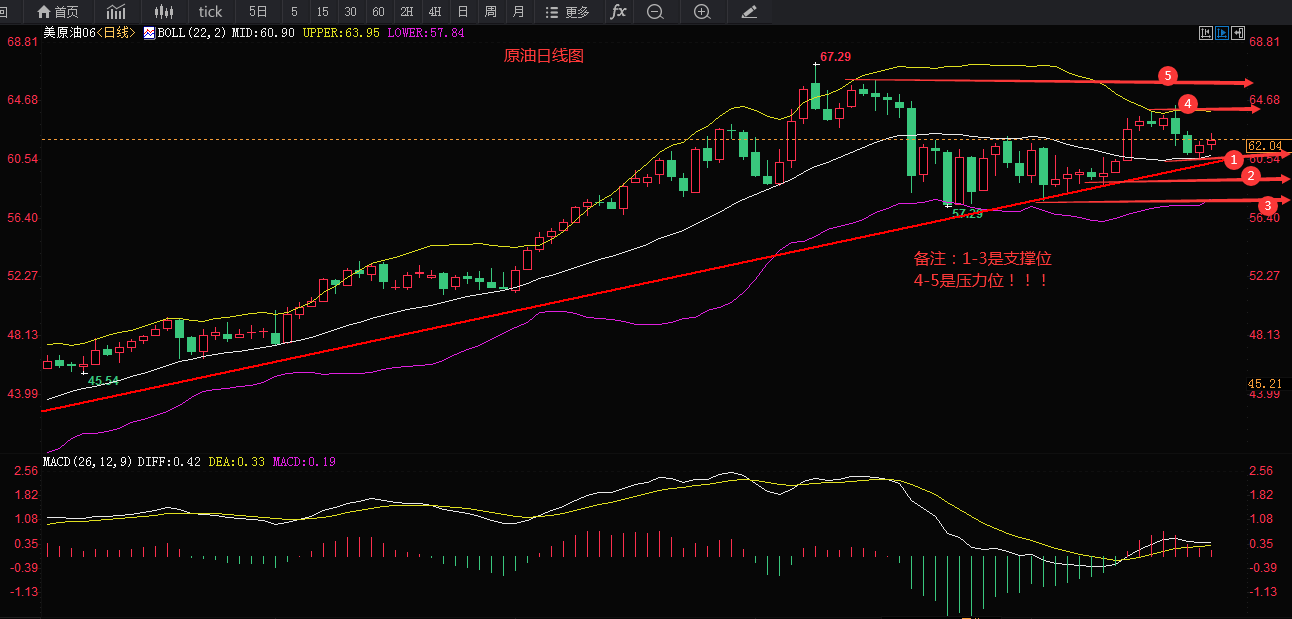Zoom in the chart with plus magnifier
This screenshot has height=619, width=1292.
pyautogui.click(x=702, y=12)
